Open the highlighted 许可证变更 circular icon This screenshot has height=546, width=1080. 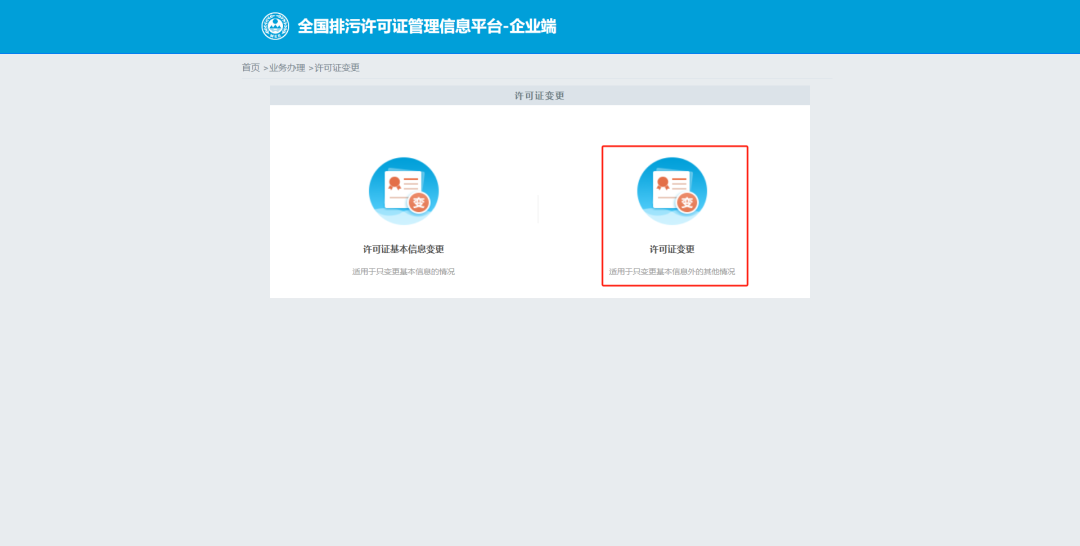[672, 190]
